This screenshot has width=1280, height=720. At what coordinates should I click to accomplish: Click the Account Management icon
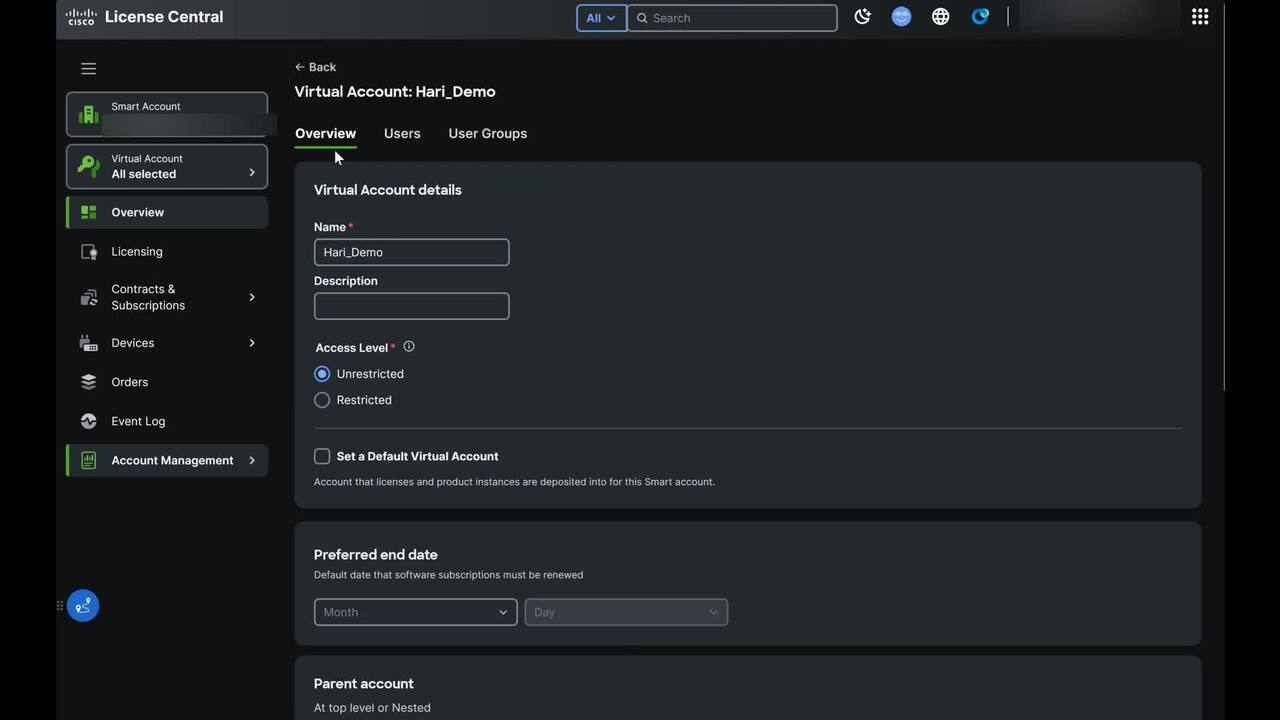pyautogui.click(x=89, y=460)
